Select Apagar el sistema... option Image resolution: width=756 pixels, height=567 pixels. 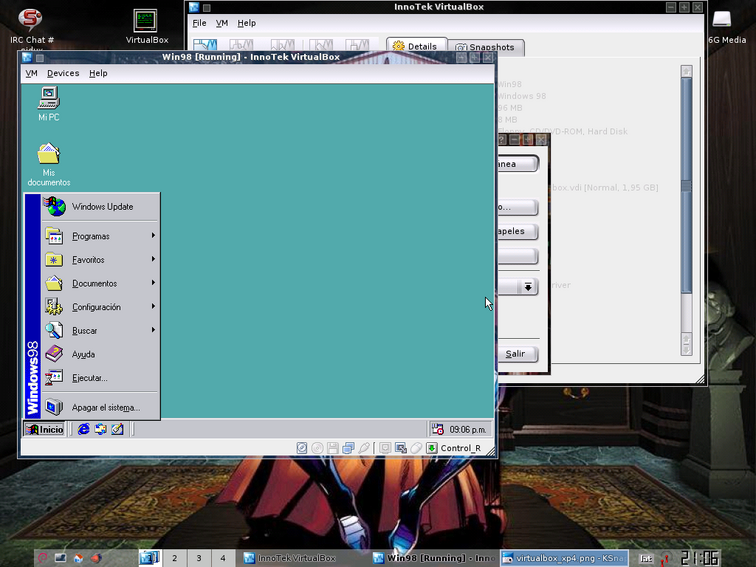coord(101,407)
